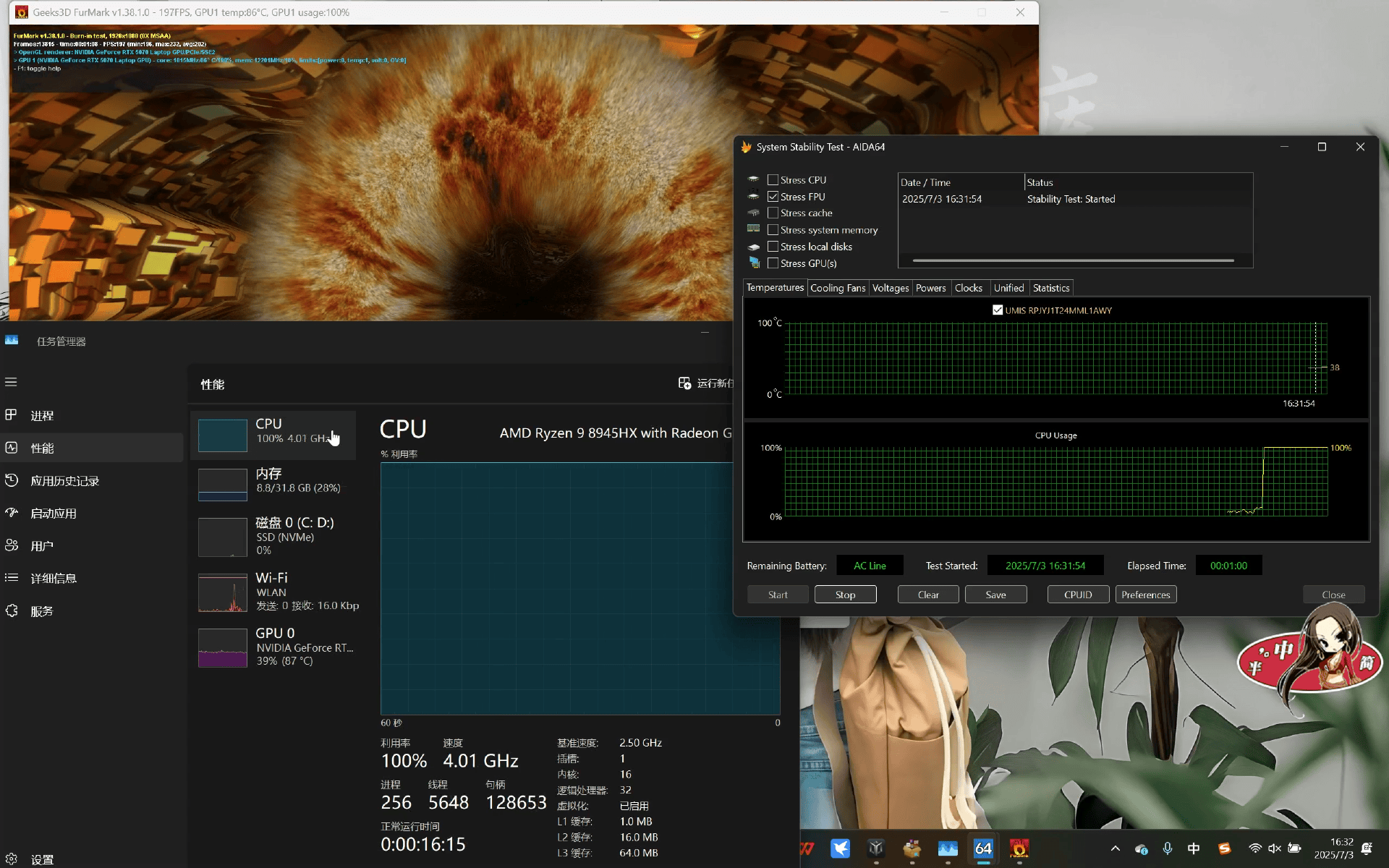
Task: Switch to the Powers tab
Action: (x=931, y=288)
